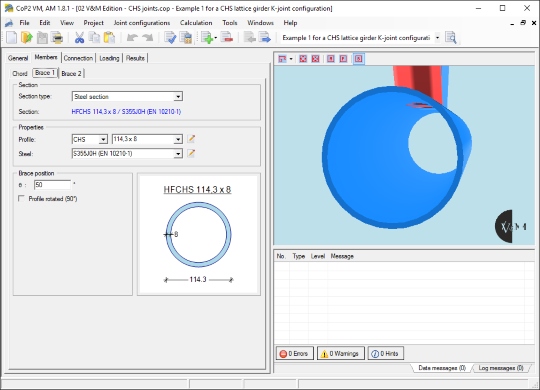Viewport: 540px width, 390px height.
Task: Expand the Section type dropdown
Action: click(178, 97)
